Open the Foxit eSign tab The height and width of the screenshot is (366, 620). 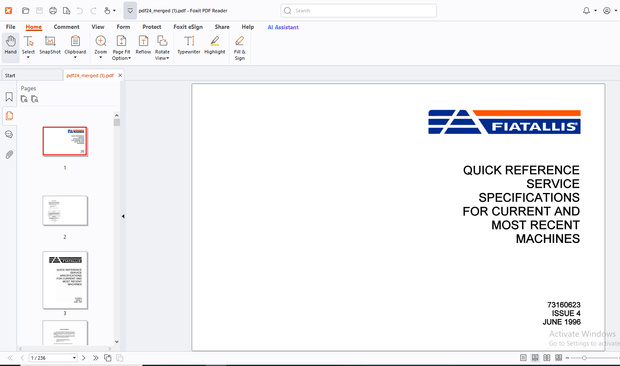[x=188, y=27]
